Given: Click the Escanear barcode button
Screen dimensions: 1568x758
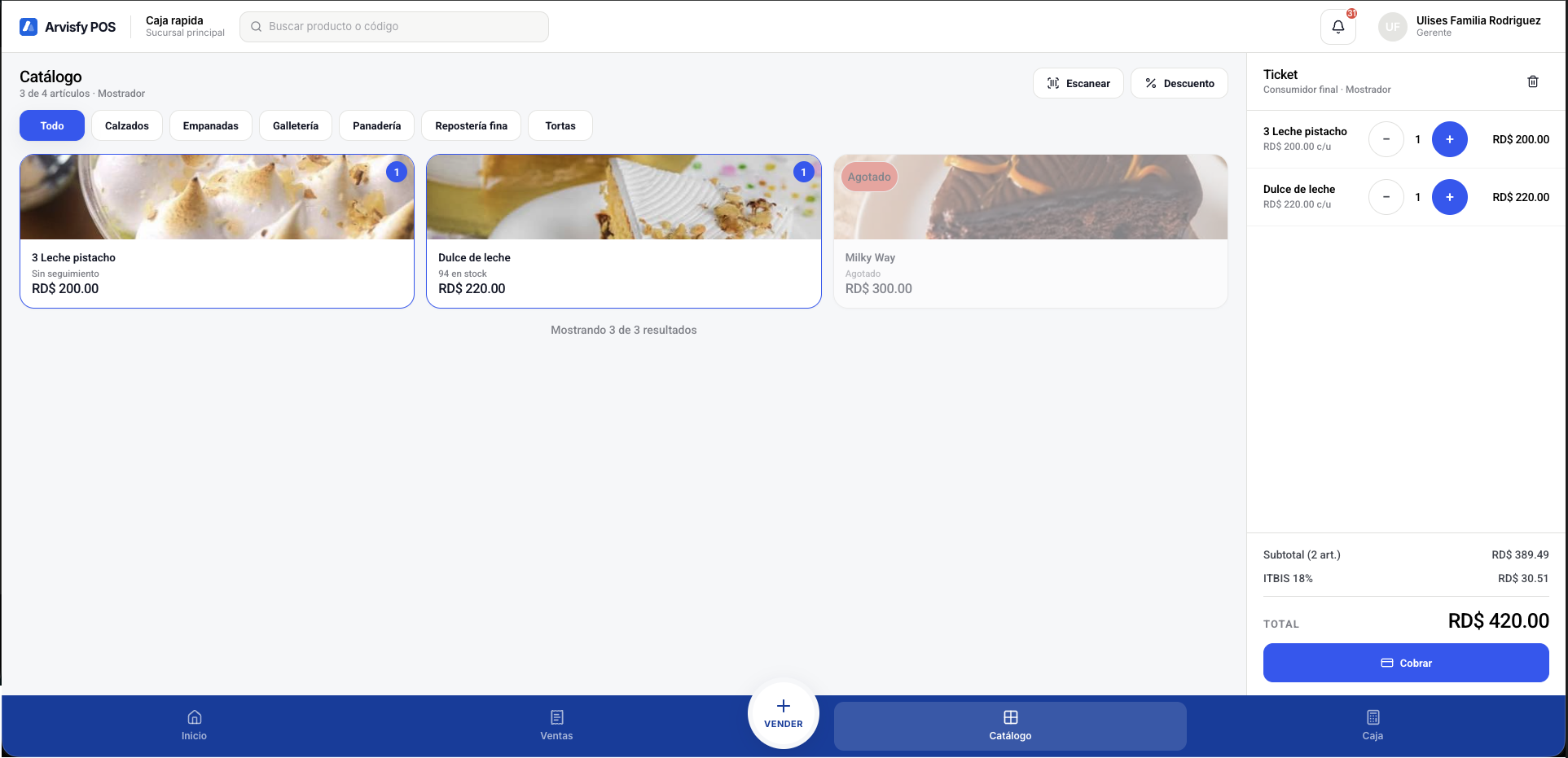Looking at the screenshot, I should coord(1078,83).
